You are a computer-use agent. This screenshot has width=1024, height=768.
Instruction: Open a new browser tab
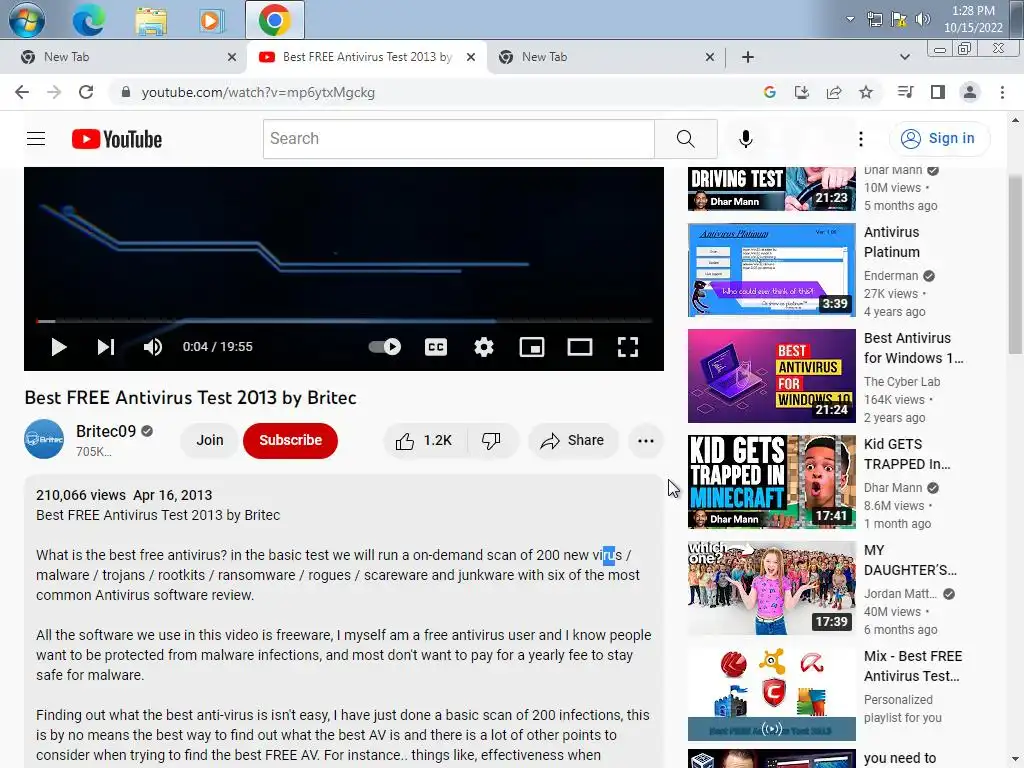748,57
